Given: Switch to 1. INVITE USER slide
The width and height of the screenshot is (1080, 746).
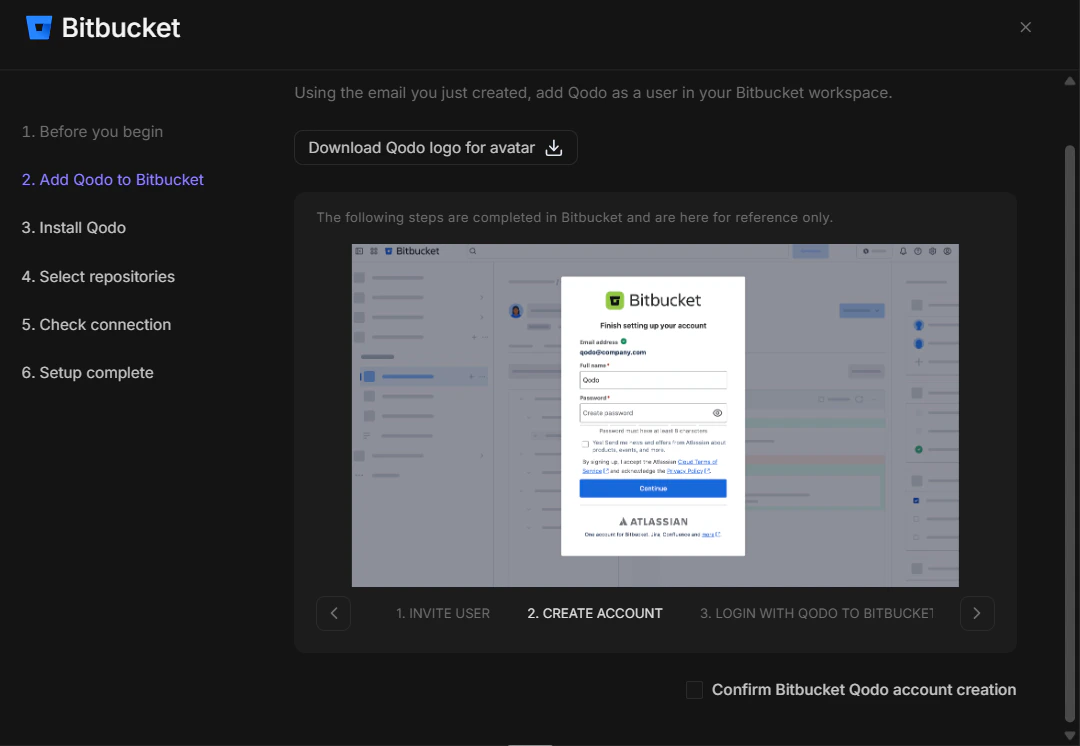Looking at the screenshot, I should pos(442,613).
